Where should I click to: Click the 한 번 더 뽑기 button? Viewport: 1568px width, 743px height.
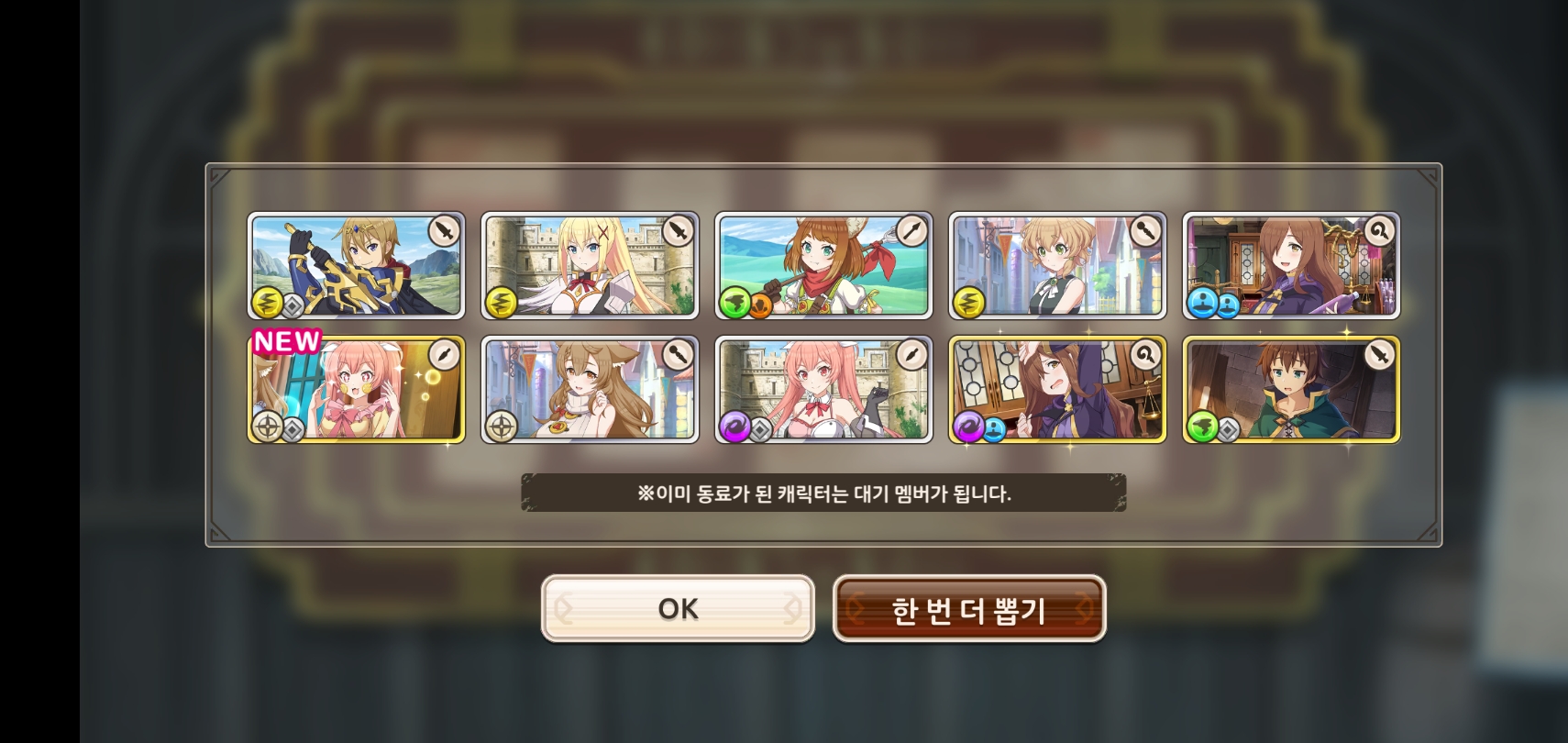coord(969,609)
